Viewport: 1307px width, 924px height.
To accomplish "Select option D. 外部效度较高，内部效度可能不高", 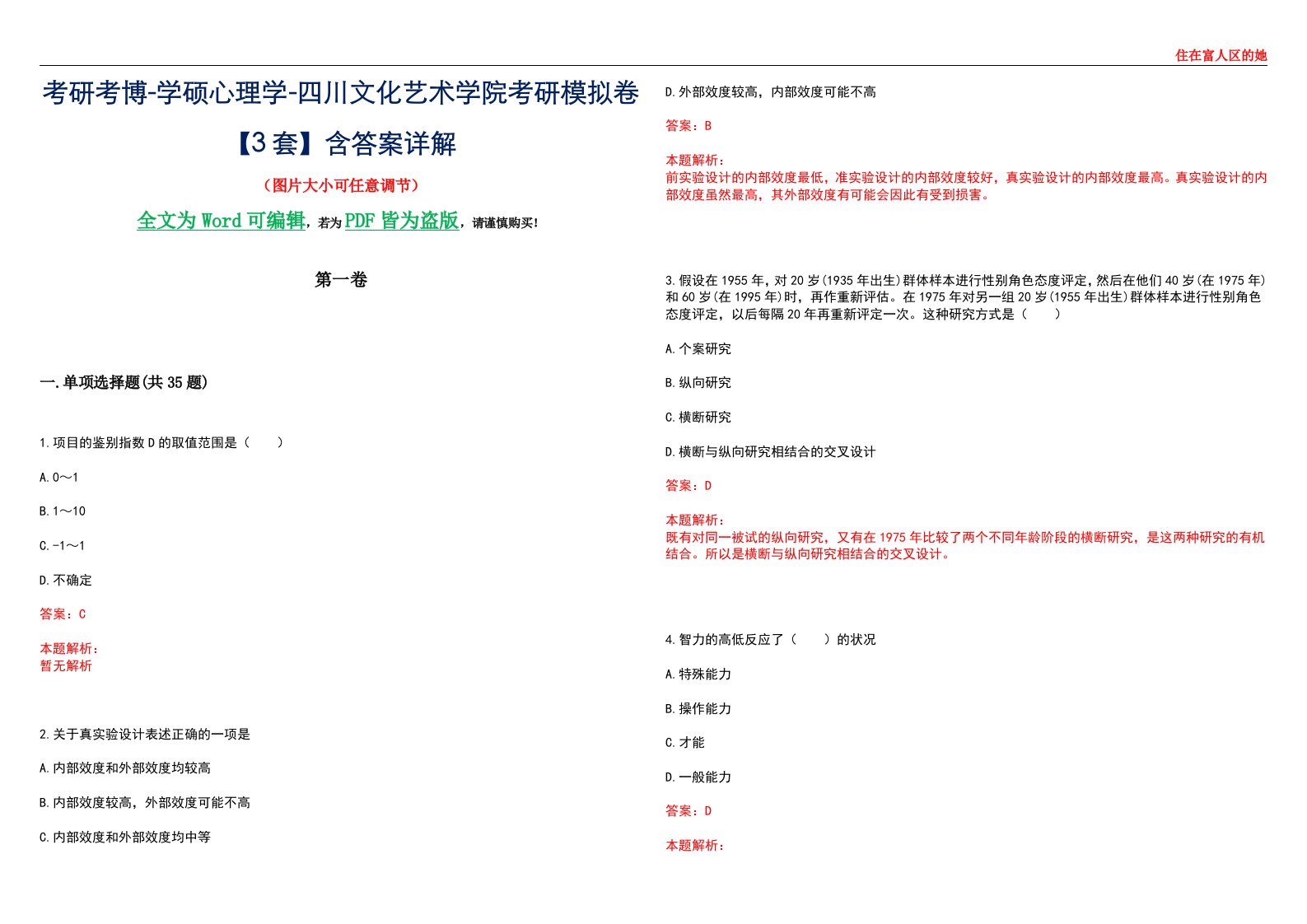I will tap(771, 92).
